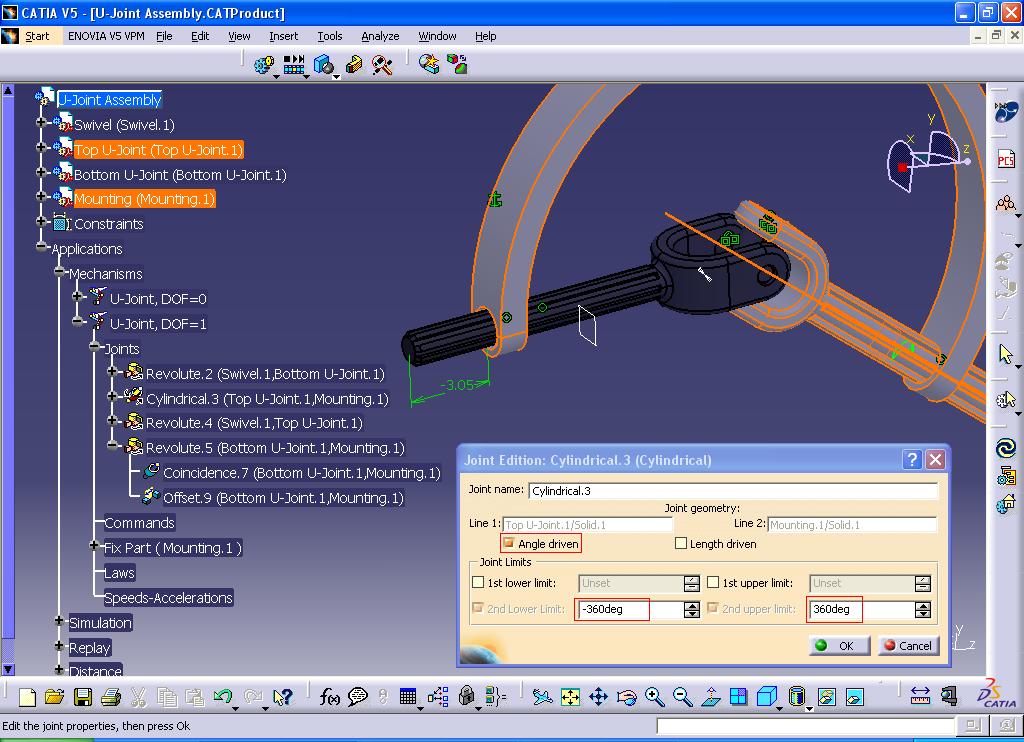Enable the 1st upper limit checkbox
Screen dimensions: 1024x742
715,582
